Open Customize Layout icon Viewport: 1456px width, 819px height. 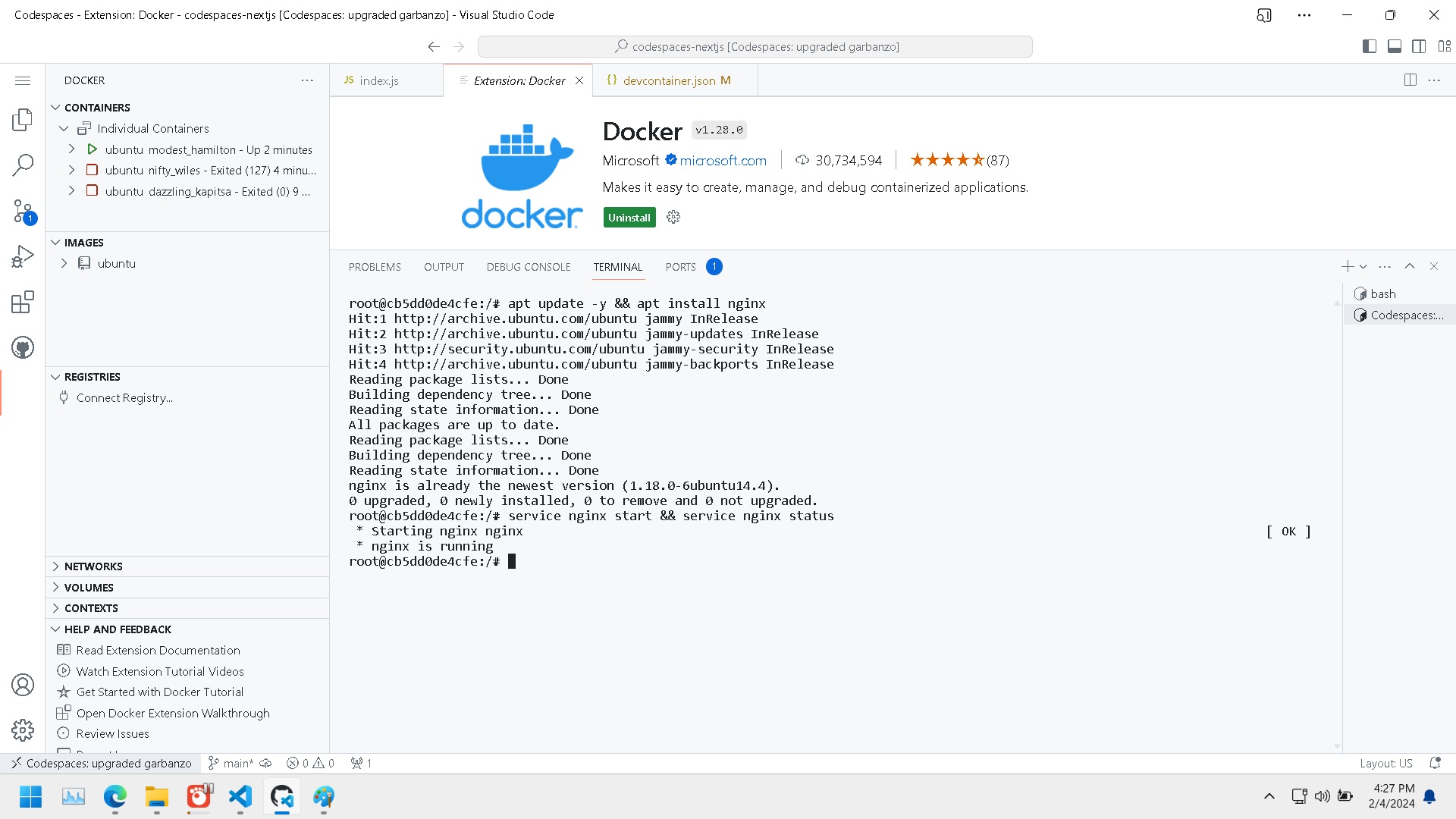pos(1445,47)
